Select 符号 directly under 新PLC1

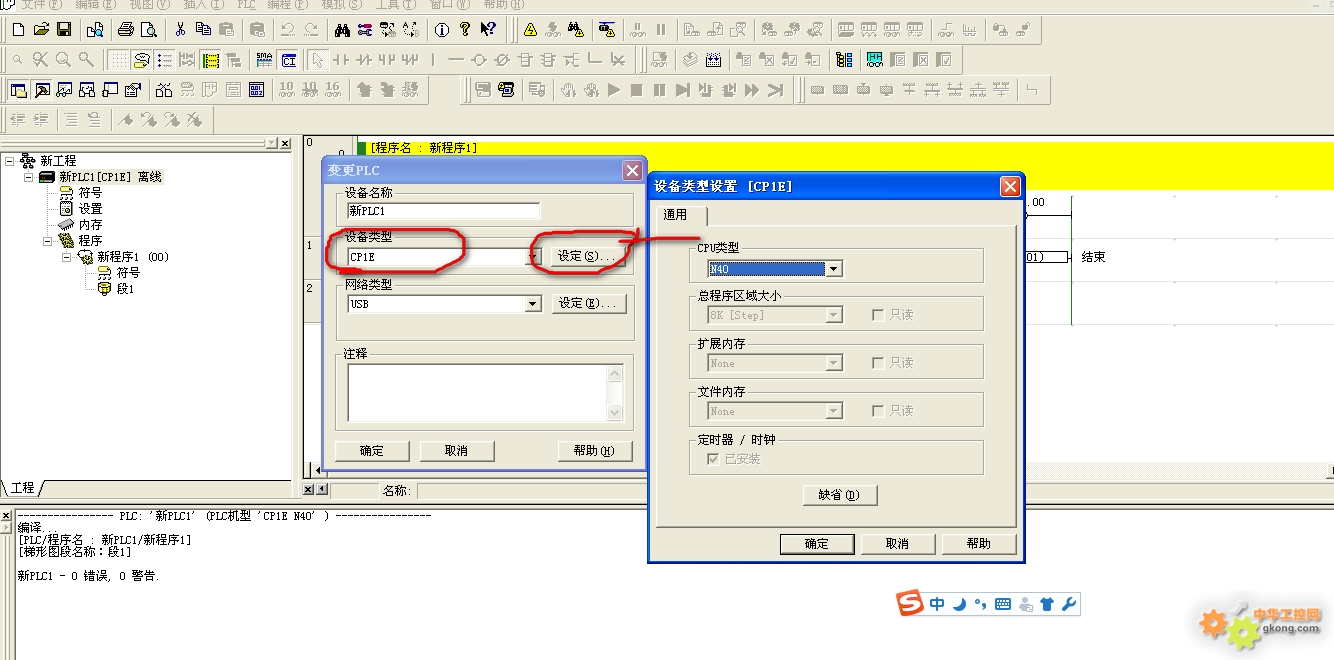click(90, 193)
